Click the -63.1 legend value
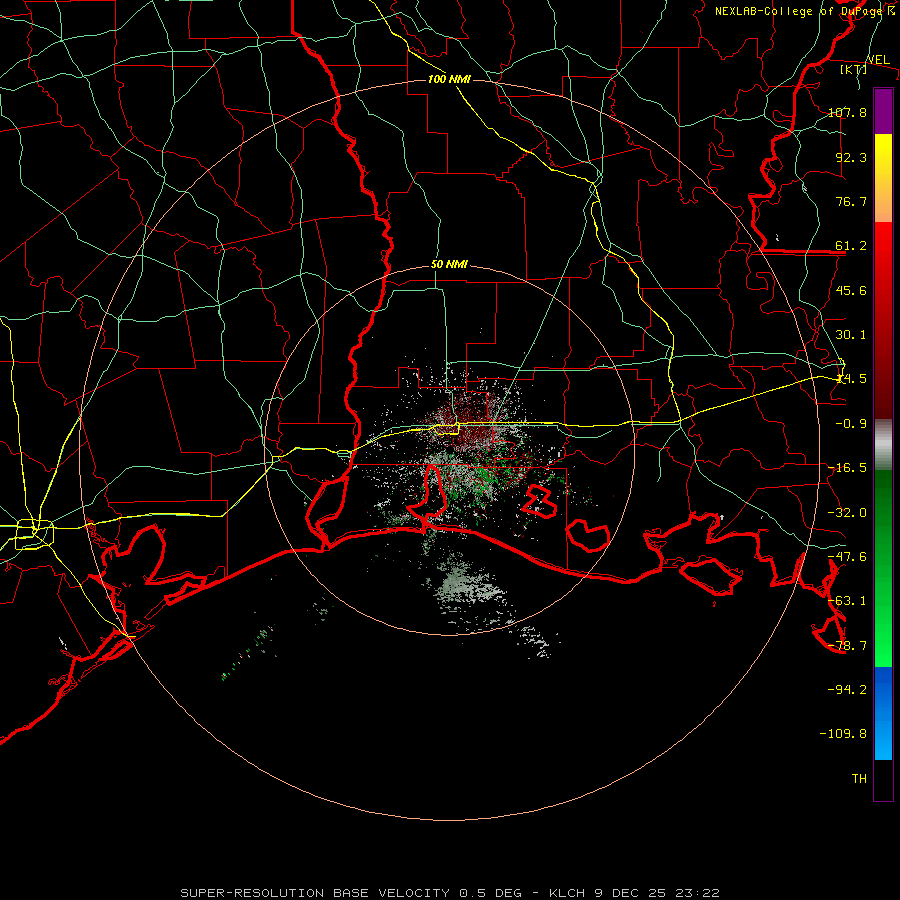The height and width of the screenshot is (900, 900). [847, 601]
